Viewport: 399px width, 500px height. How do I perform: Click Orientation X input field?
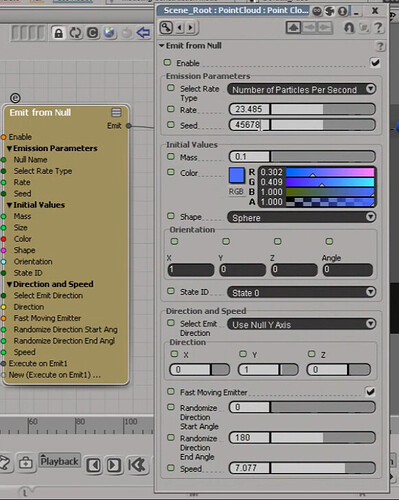point(190,269)
